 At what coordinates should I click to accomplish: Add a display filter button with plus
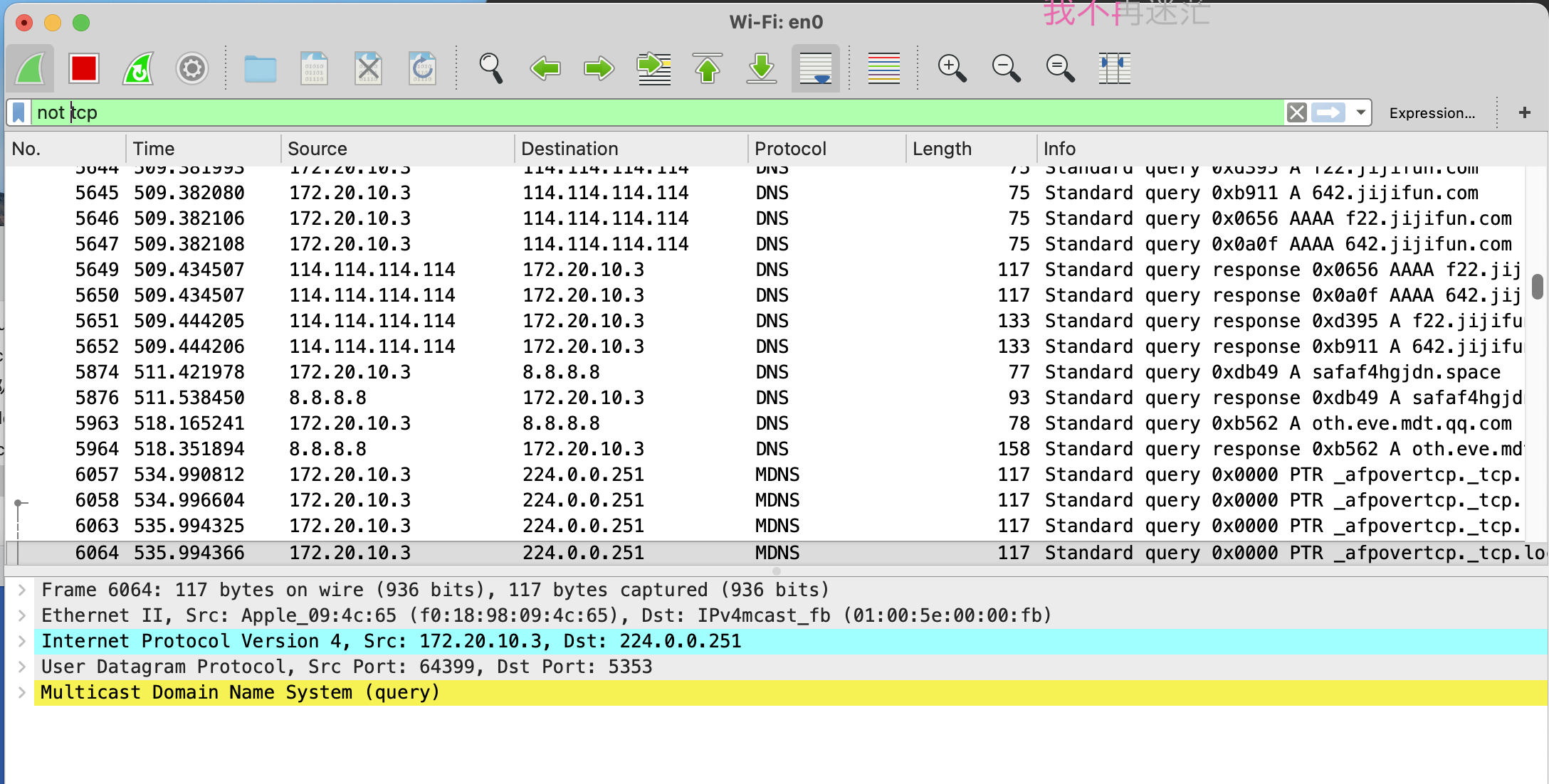(x=1524, y=112)
